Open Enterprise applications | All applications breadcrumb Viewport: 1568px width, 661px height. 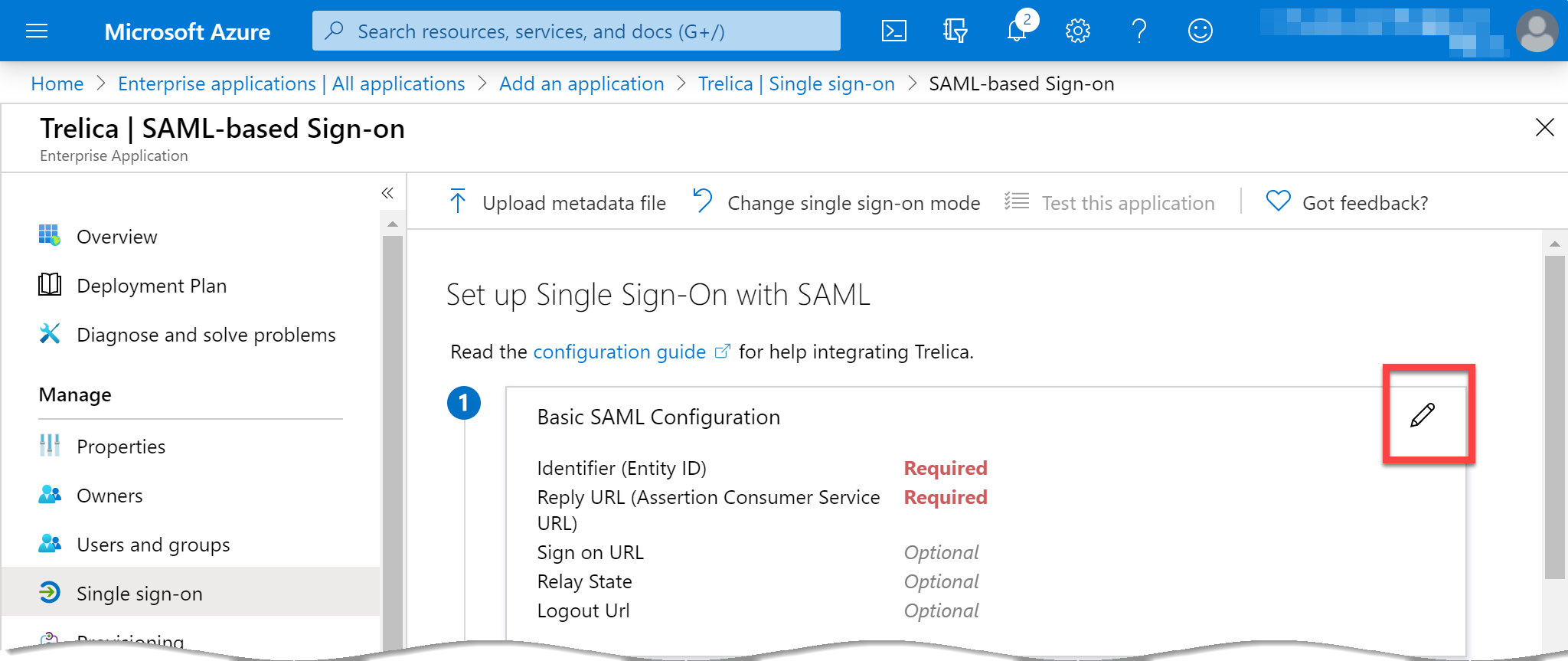[292, 83]
